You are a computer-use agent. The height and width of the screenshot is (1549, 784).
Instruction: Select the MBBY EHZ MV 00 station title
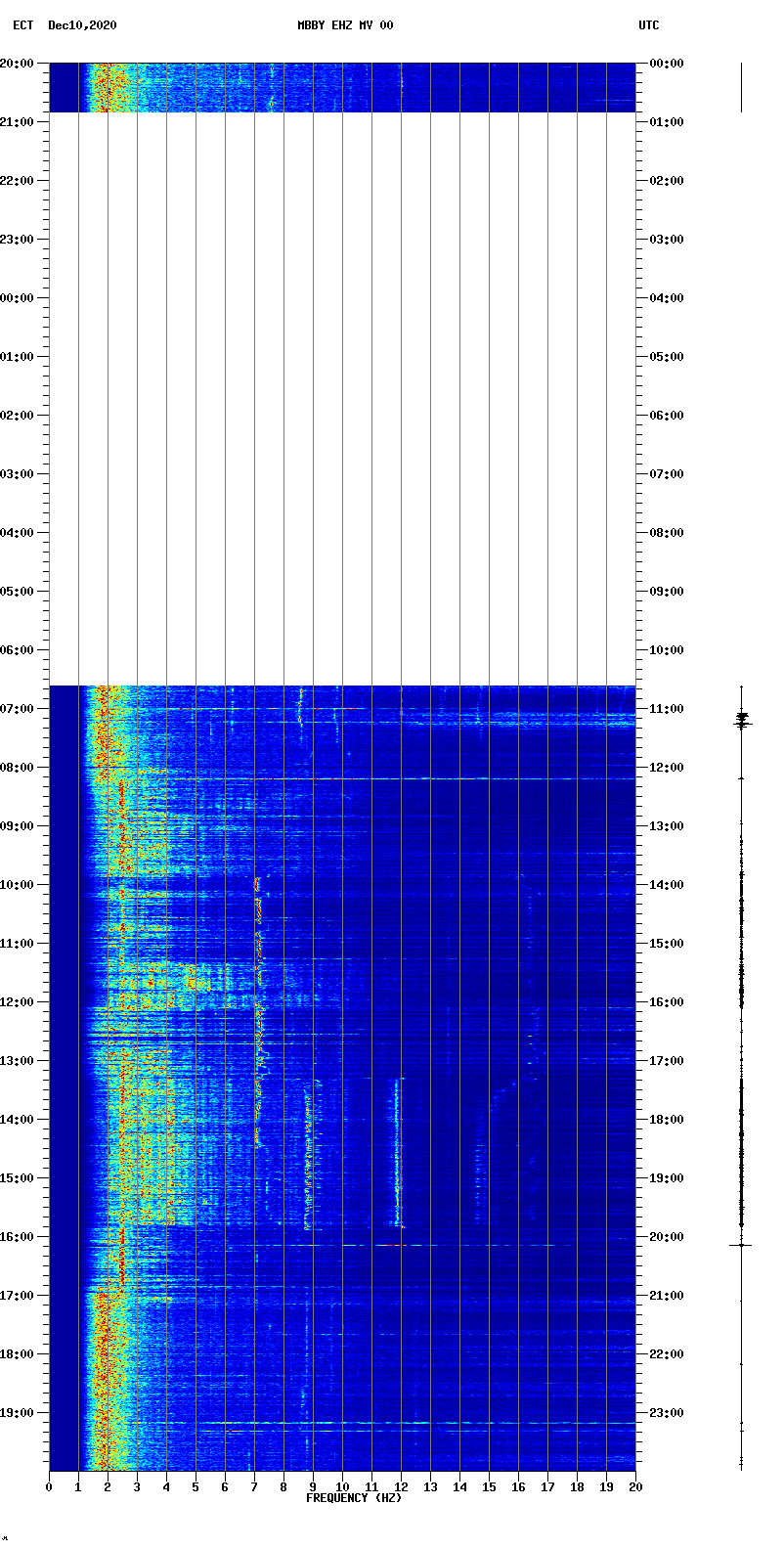345,25
